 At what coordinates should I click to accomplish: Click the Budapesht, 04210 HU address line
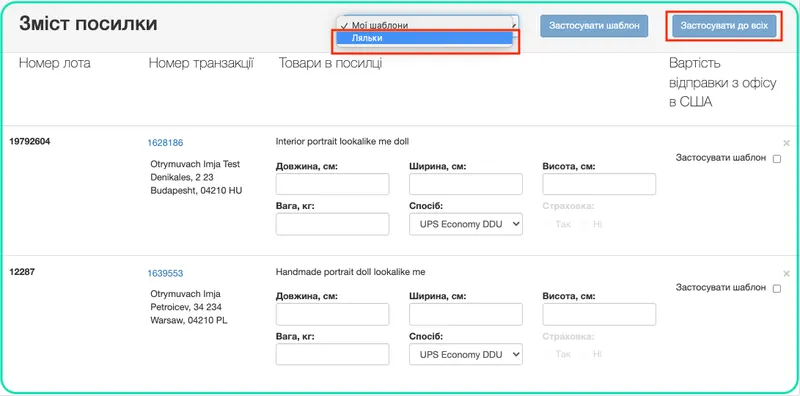196,191
